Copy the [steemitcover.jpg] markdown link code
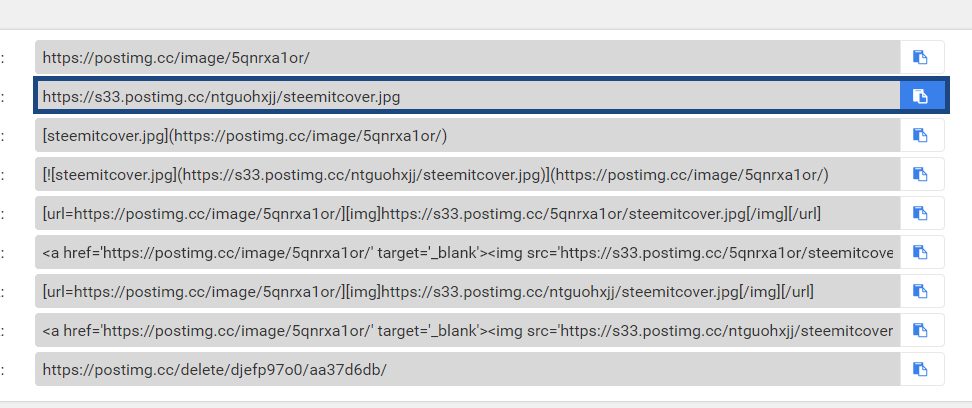Image resolution: width=972 pixels, height=408 pixels. tap(922, 135)
